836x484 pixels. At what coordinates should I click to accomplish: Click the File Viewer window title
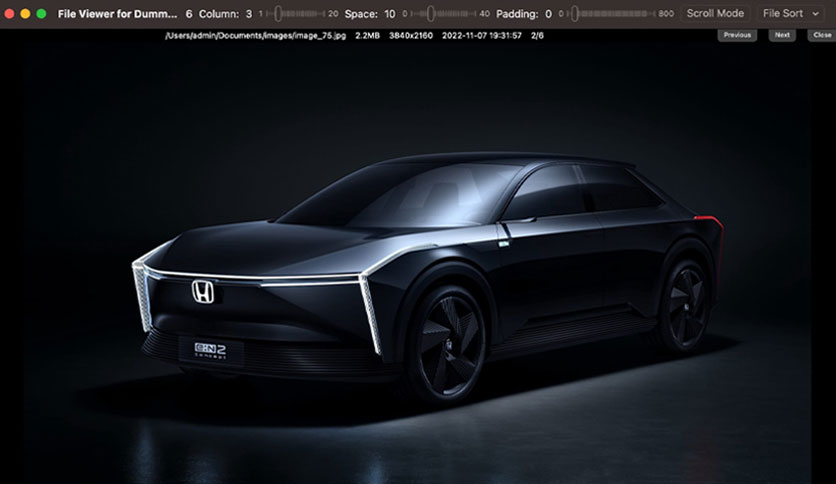point(117,14)
